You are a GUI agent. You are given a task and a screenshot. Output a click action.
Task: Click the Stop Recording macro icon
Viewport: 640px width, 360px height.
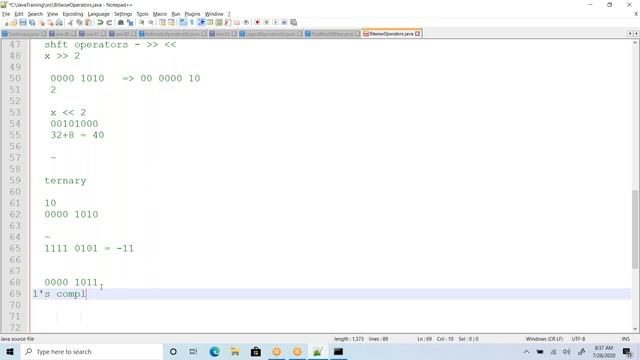[266, 22]
